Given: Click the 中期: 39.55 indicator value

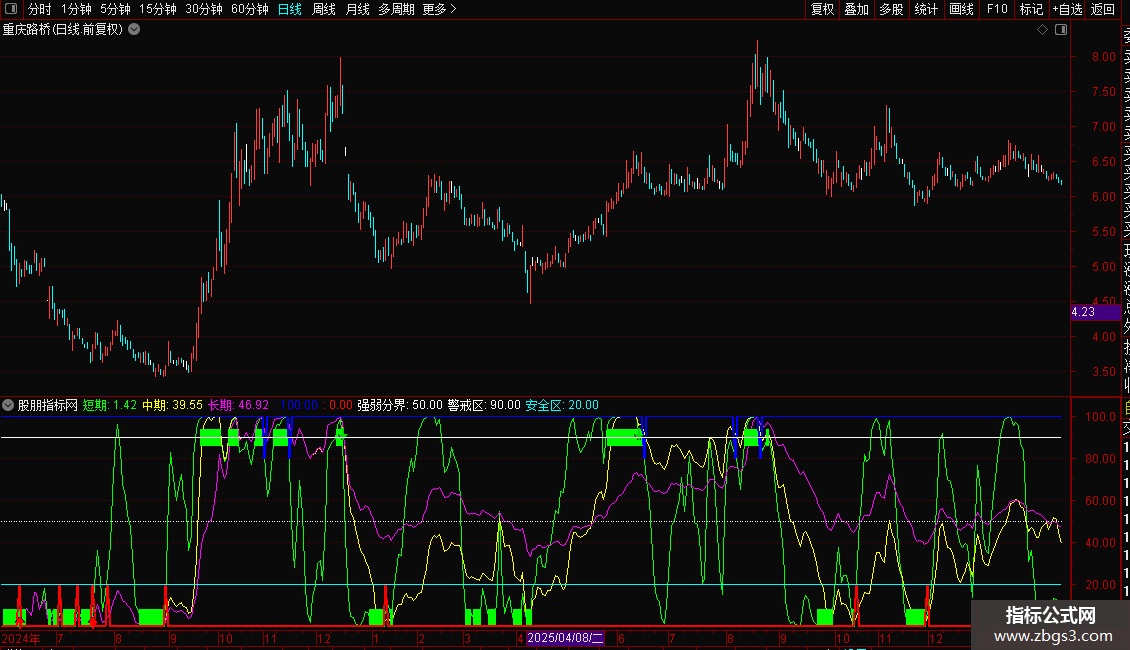Looking at the screenshot, I should click(172, 405).
